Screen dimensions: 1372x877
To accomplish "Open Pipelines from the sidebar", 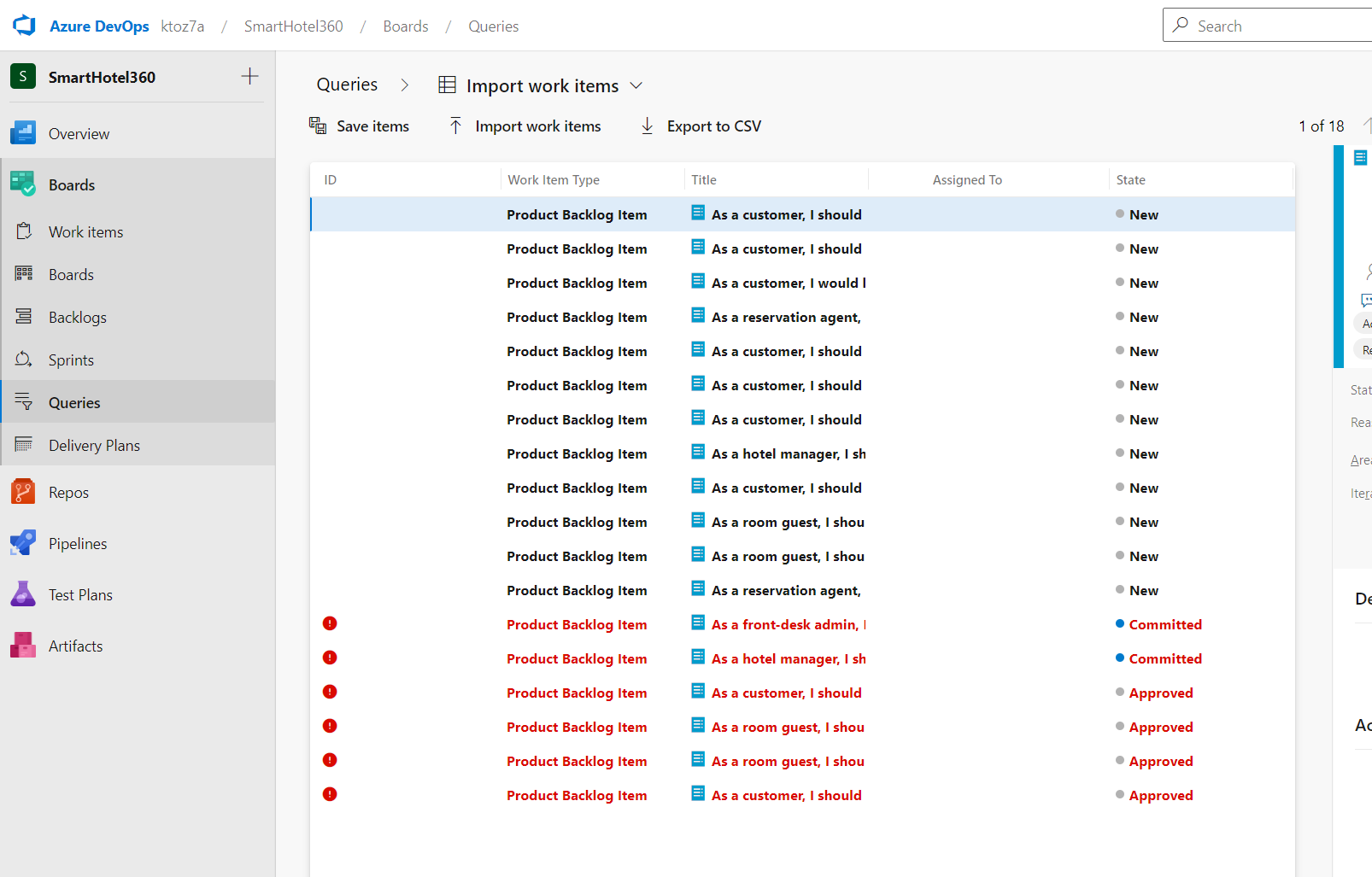I will click(x=78, y=543).
